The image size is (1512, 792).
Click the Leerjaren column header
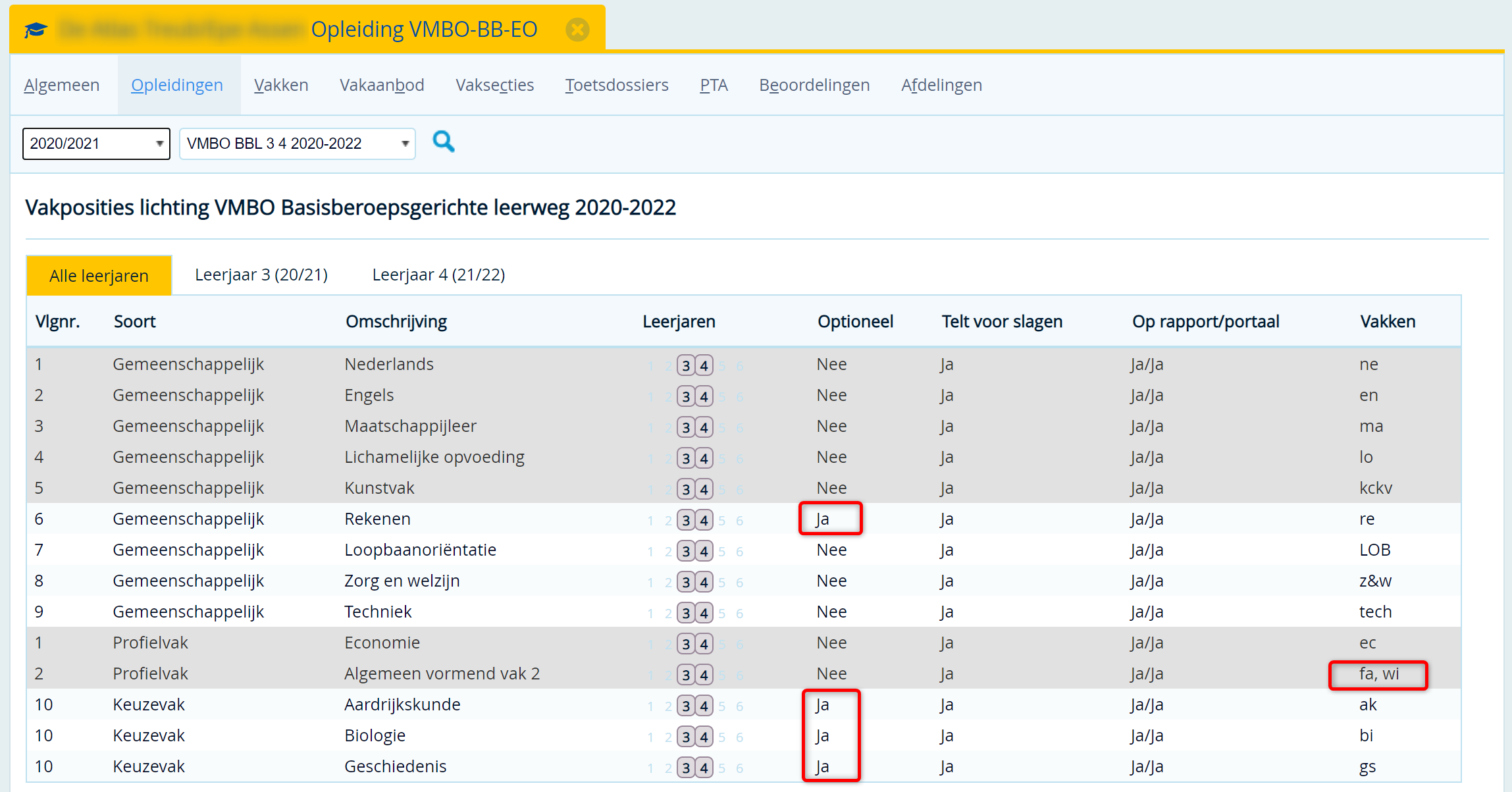[x=679, y=321]
